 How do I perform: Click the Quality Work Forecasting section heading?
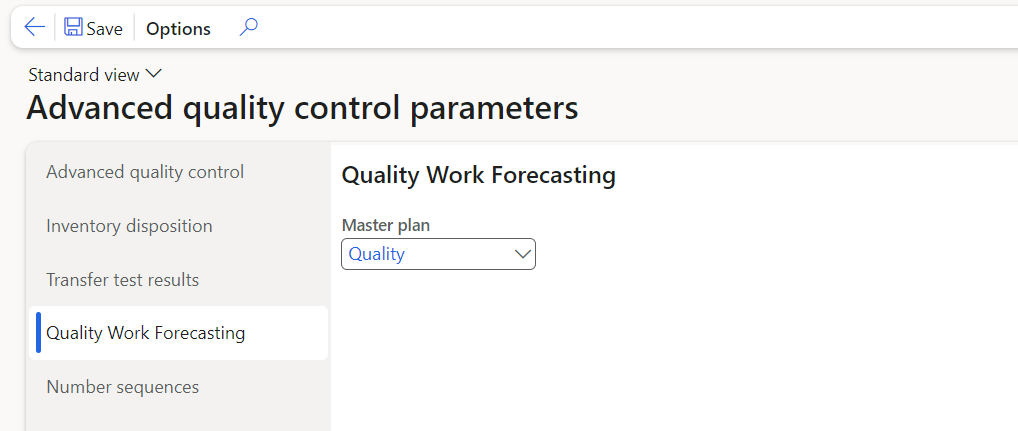point(478,176)
